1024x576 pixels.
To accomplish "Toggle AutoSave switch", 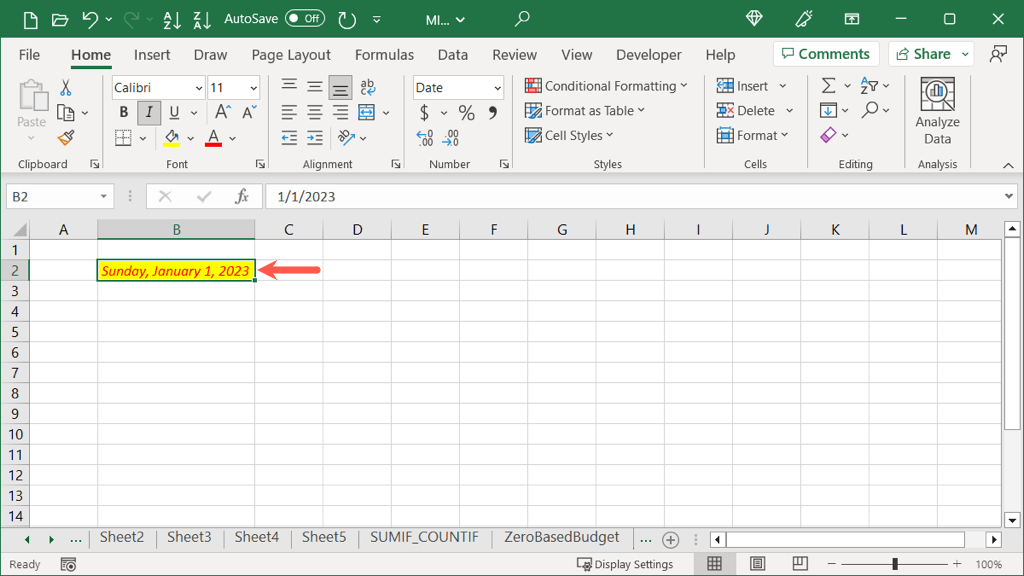I will pyautogui.click(x=305, y=19).
